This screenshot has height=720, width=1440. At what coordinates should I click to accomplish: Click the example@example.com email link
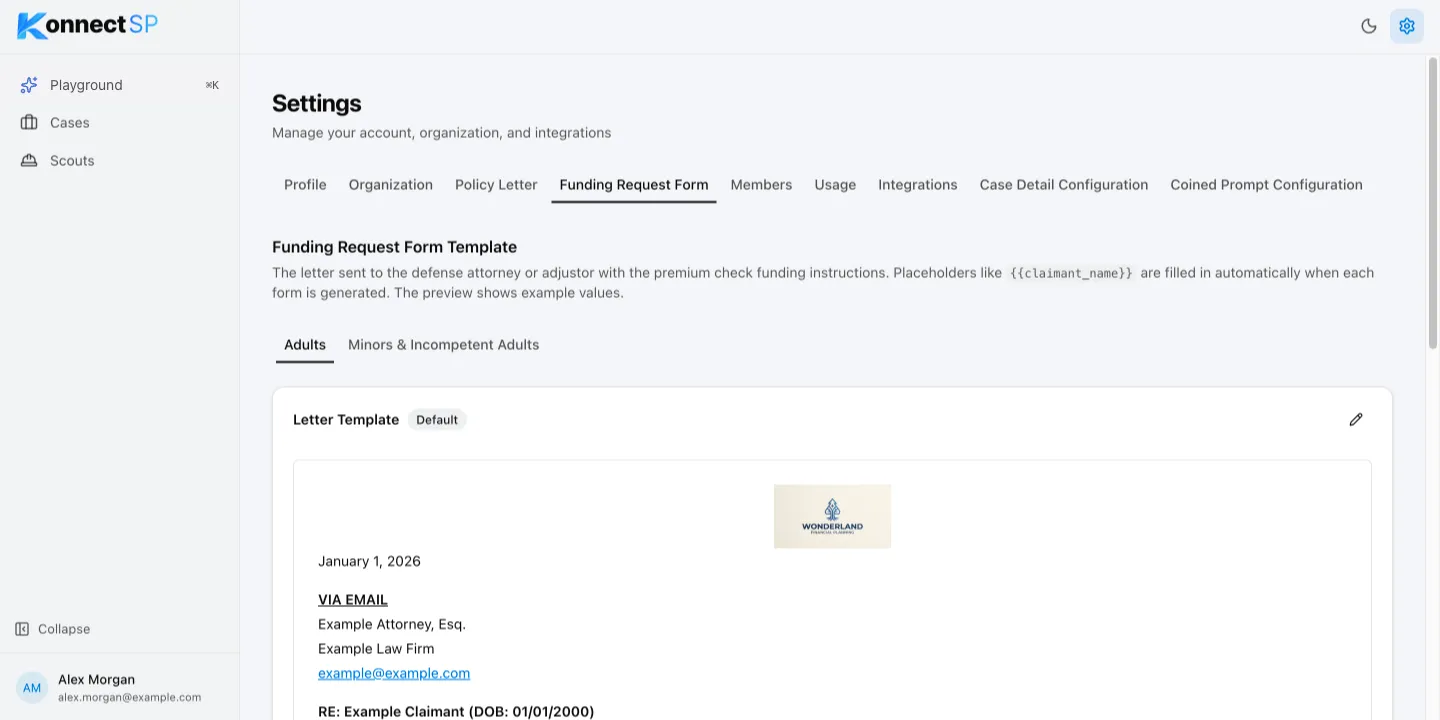394,673
